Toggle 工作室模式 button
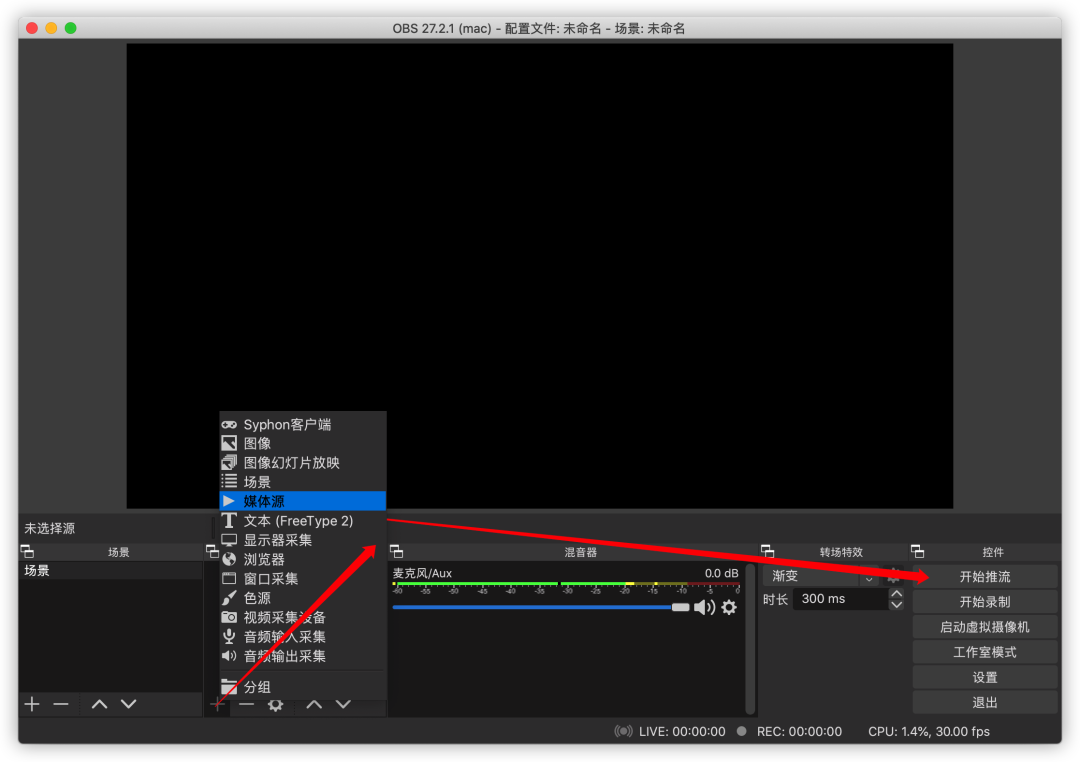1080x762 pixels. point(985,652)
